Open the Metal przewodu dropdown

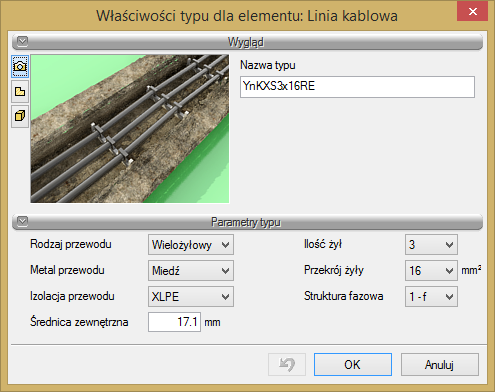pyautogui.click(x=191, y=270)
